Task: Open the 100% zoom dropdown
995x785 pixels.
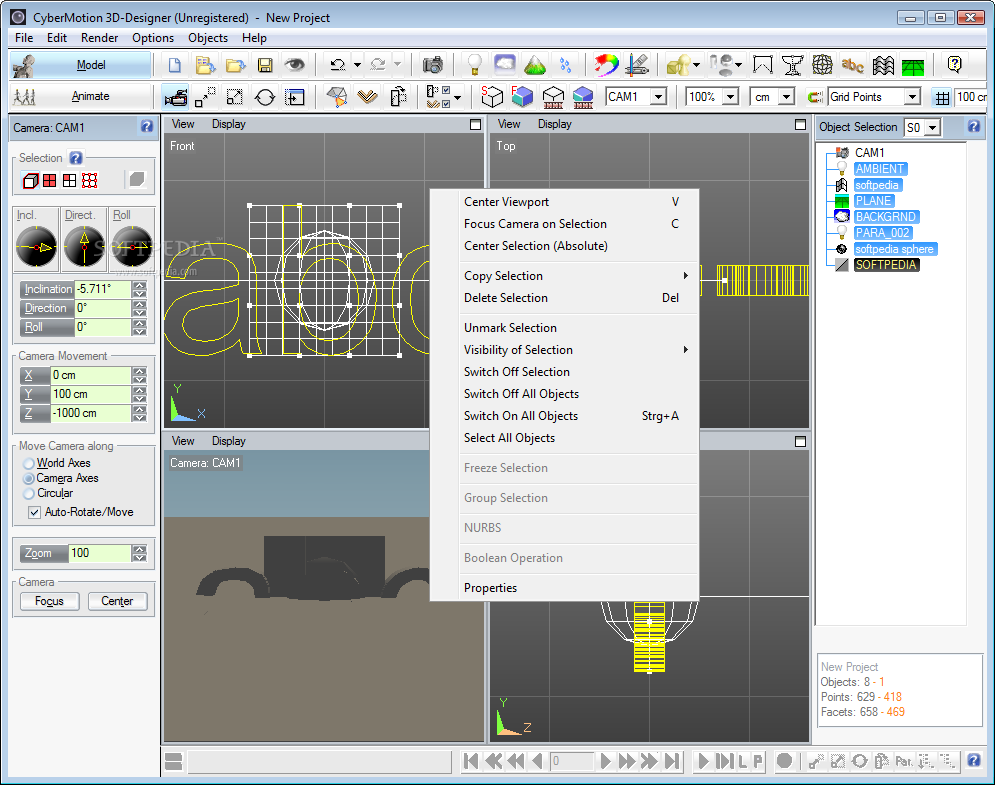Action: coord(730,96)
